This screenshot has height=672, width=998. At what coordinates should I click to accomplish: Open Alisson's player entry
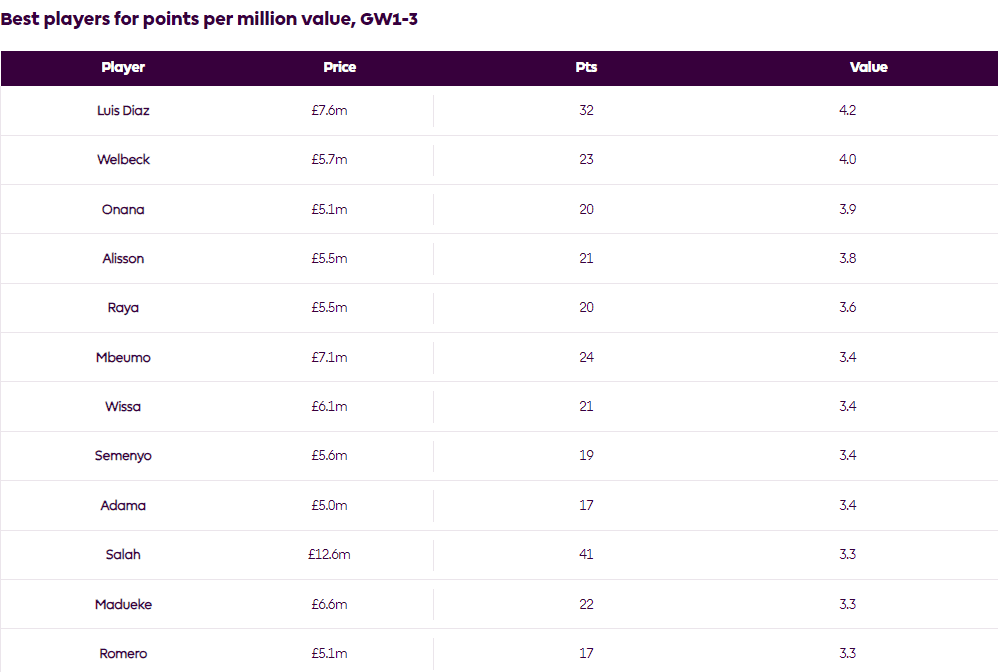(x=123, y=259)
